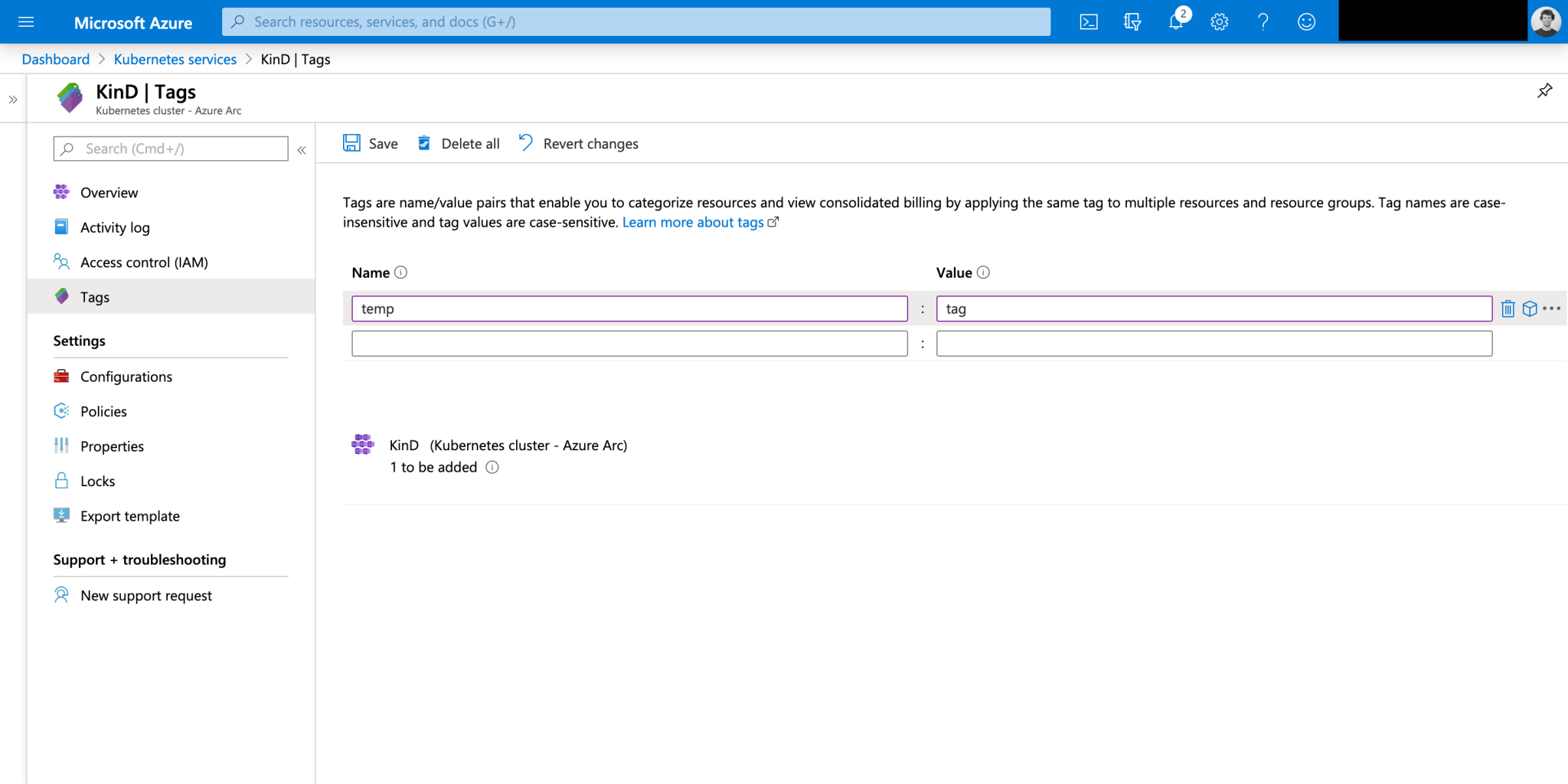
Task: Click the user avatar in the top bar
Action: point(1546,21)
